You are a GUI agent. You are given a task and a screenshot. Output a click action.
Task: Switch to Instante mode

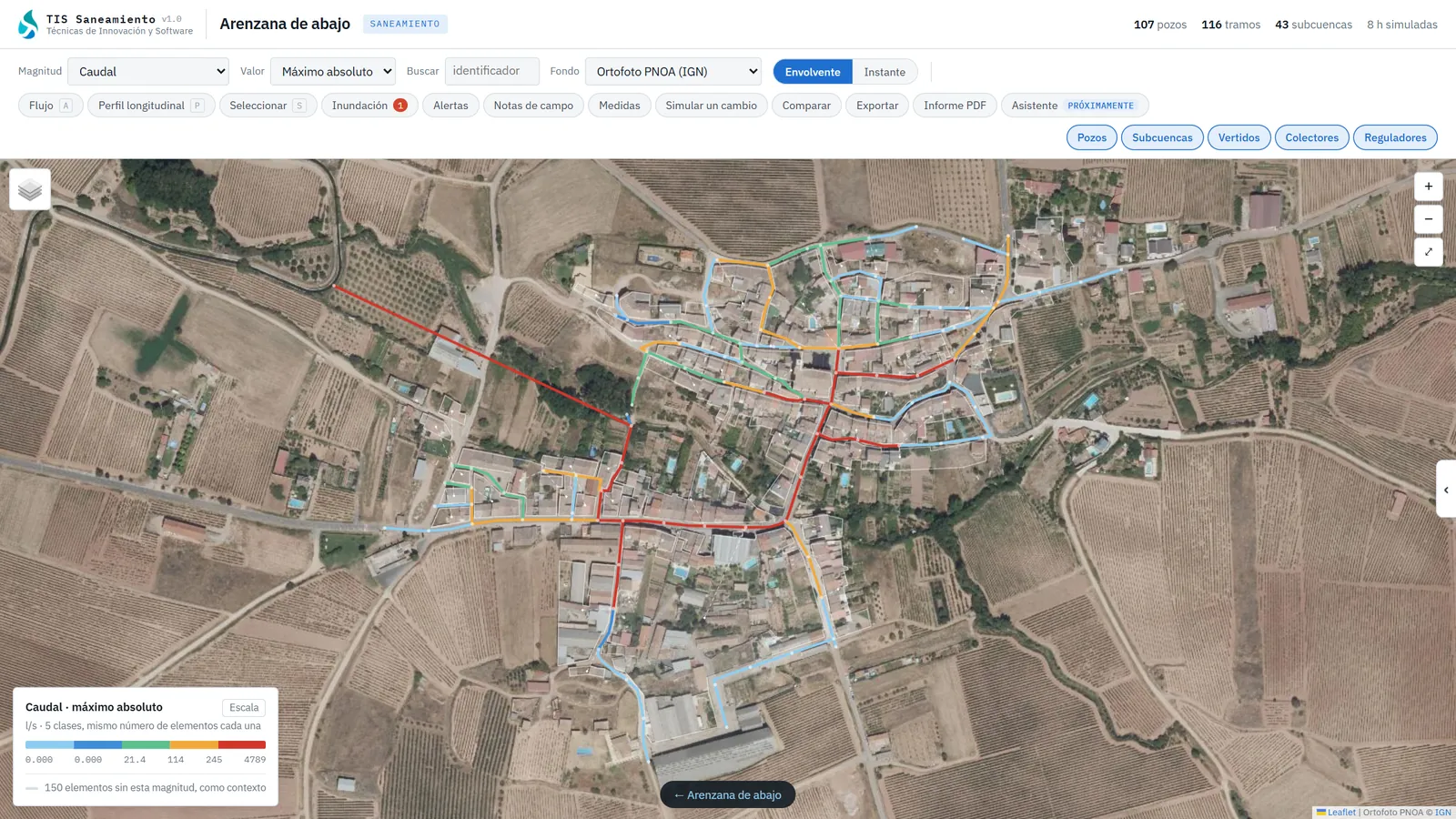[x=885, y=72]
